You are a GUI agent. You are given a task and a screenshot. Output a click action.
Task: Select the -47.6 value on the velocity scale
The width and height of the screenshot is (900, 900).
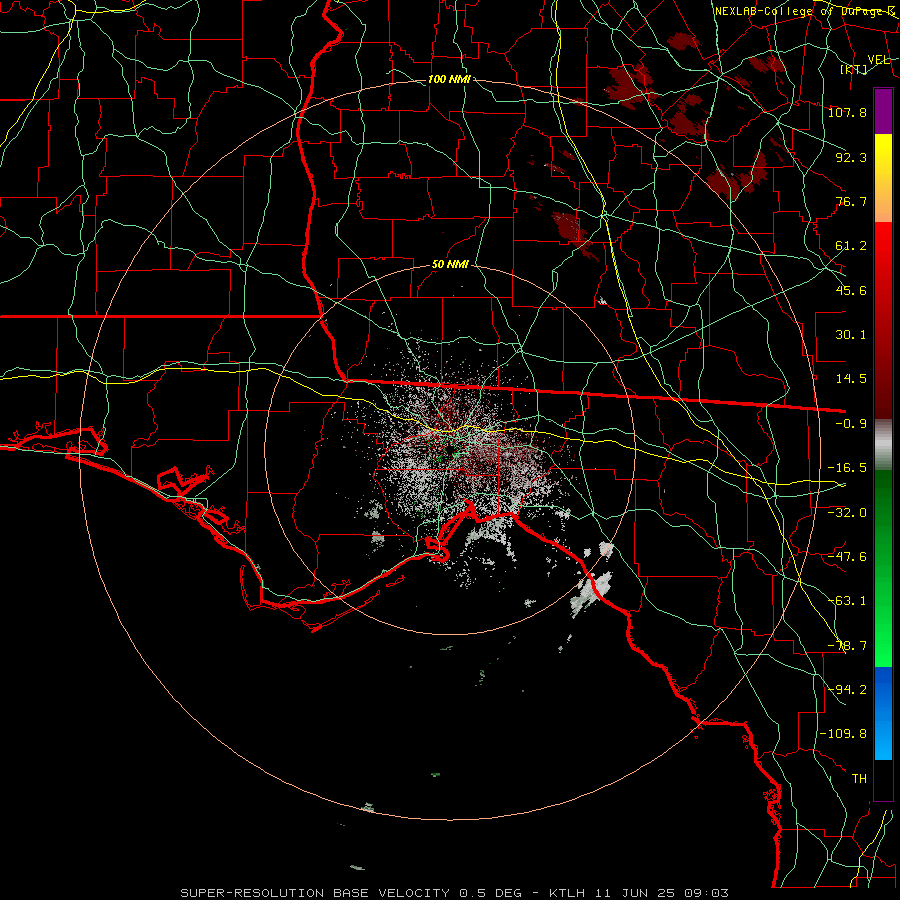848,557
